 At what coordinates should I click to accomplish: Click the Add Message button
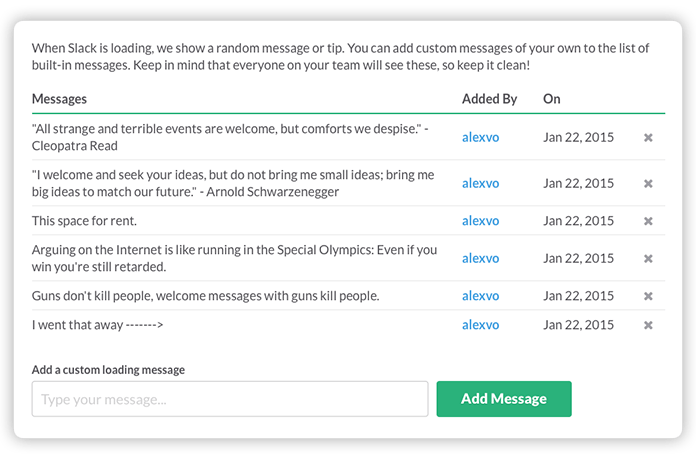tap(504, 399)
